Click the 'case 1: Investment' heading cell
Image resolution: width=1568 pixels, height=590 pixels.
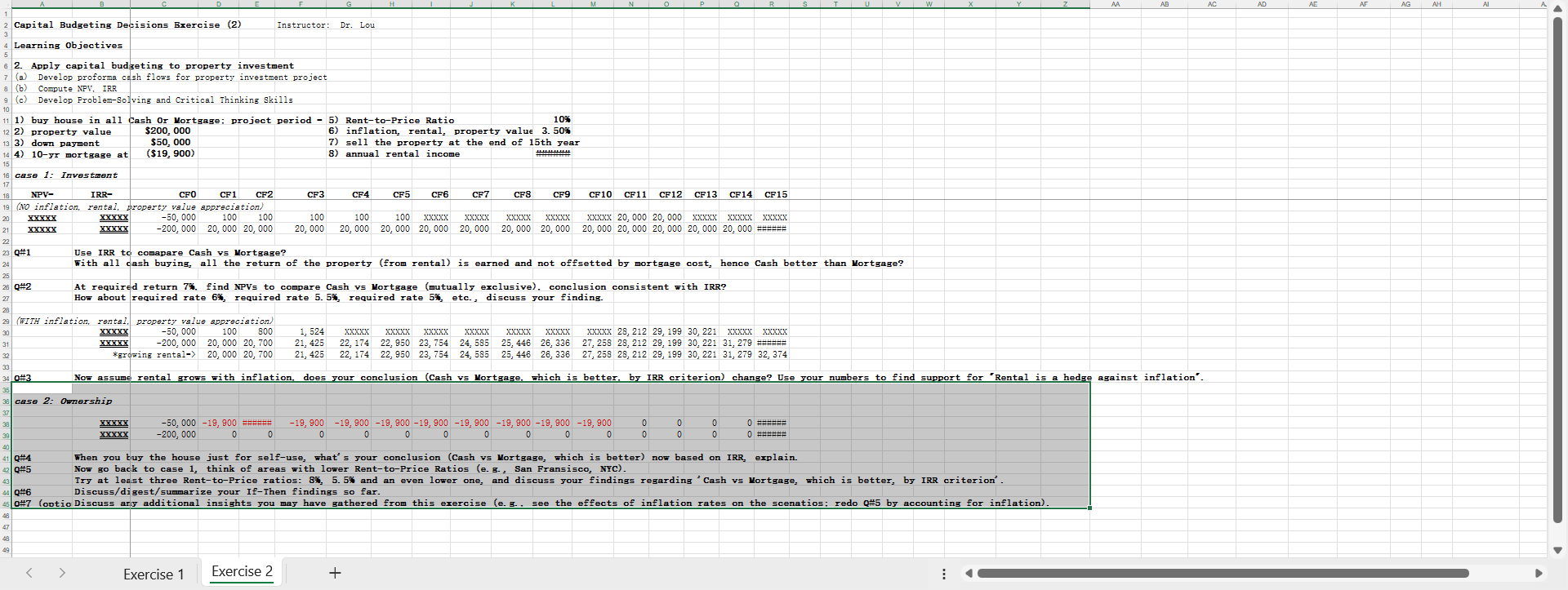(66, 175)
